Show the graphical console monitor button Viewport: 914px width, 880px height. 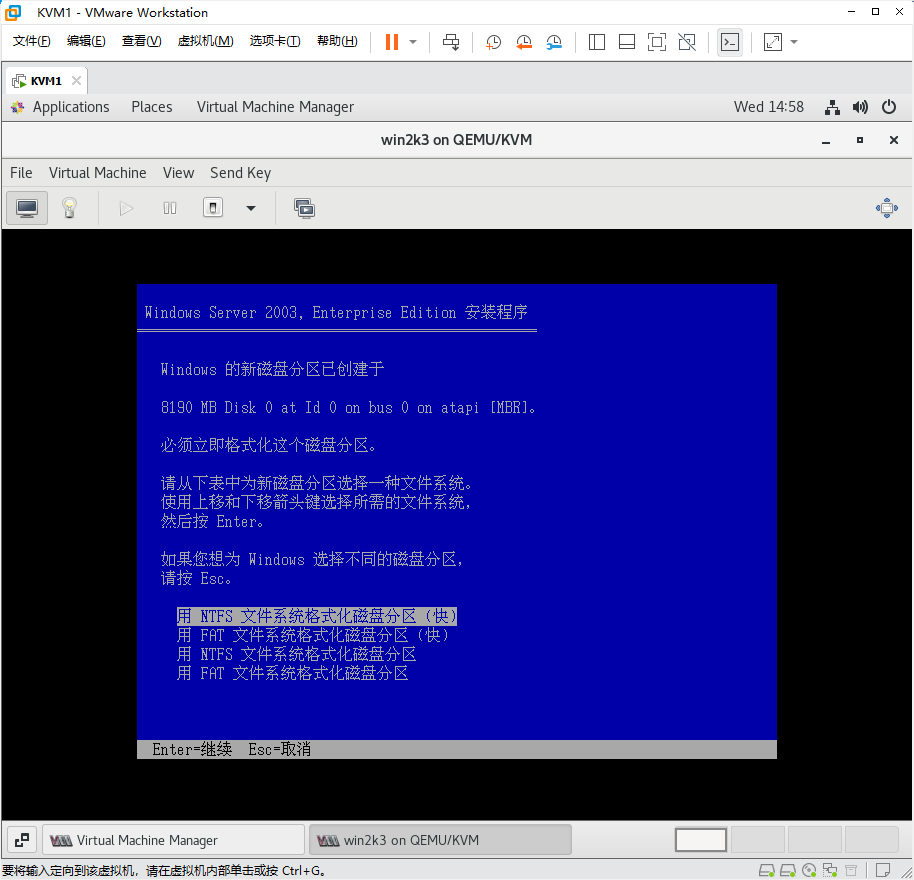pyautogui.click(x=27, y=208)
